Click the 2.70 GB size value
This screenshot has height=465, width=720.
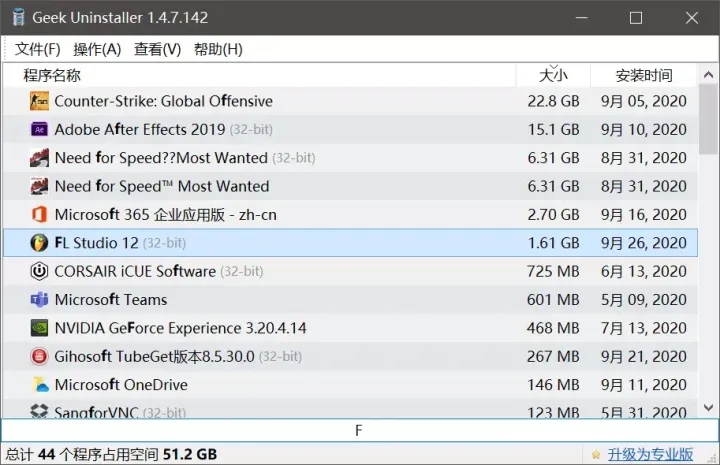[x=553, y=214]
